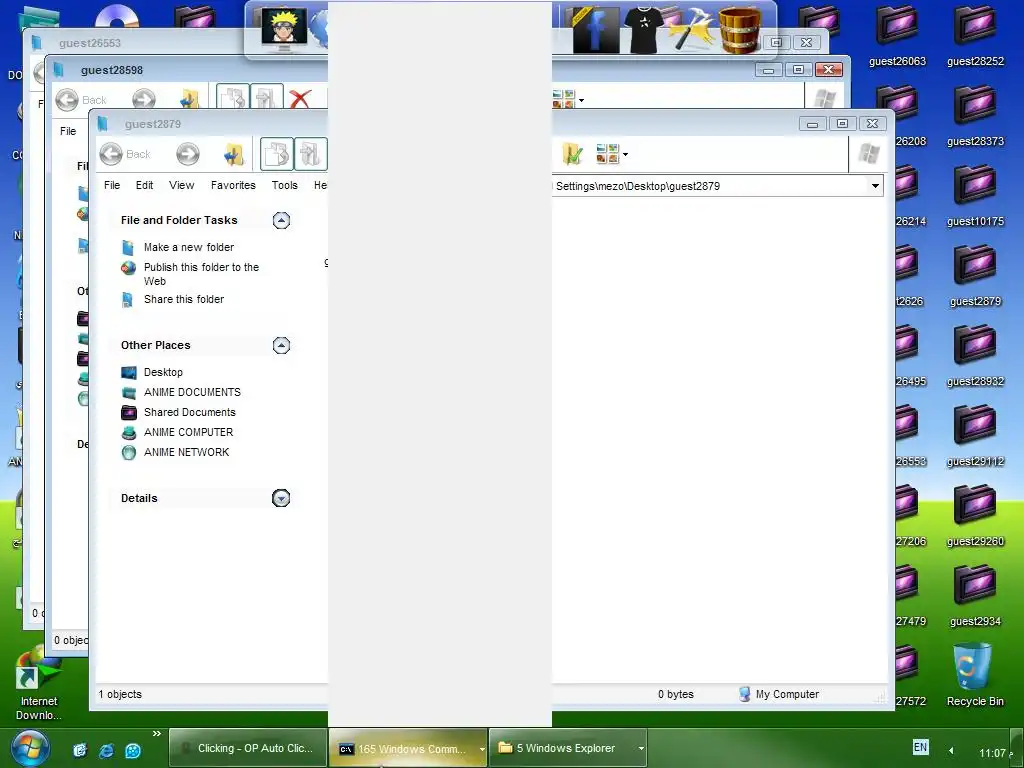Open address bar dropdown in guest2879

click(x=875, y=186)
